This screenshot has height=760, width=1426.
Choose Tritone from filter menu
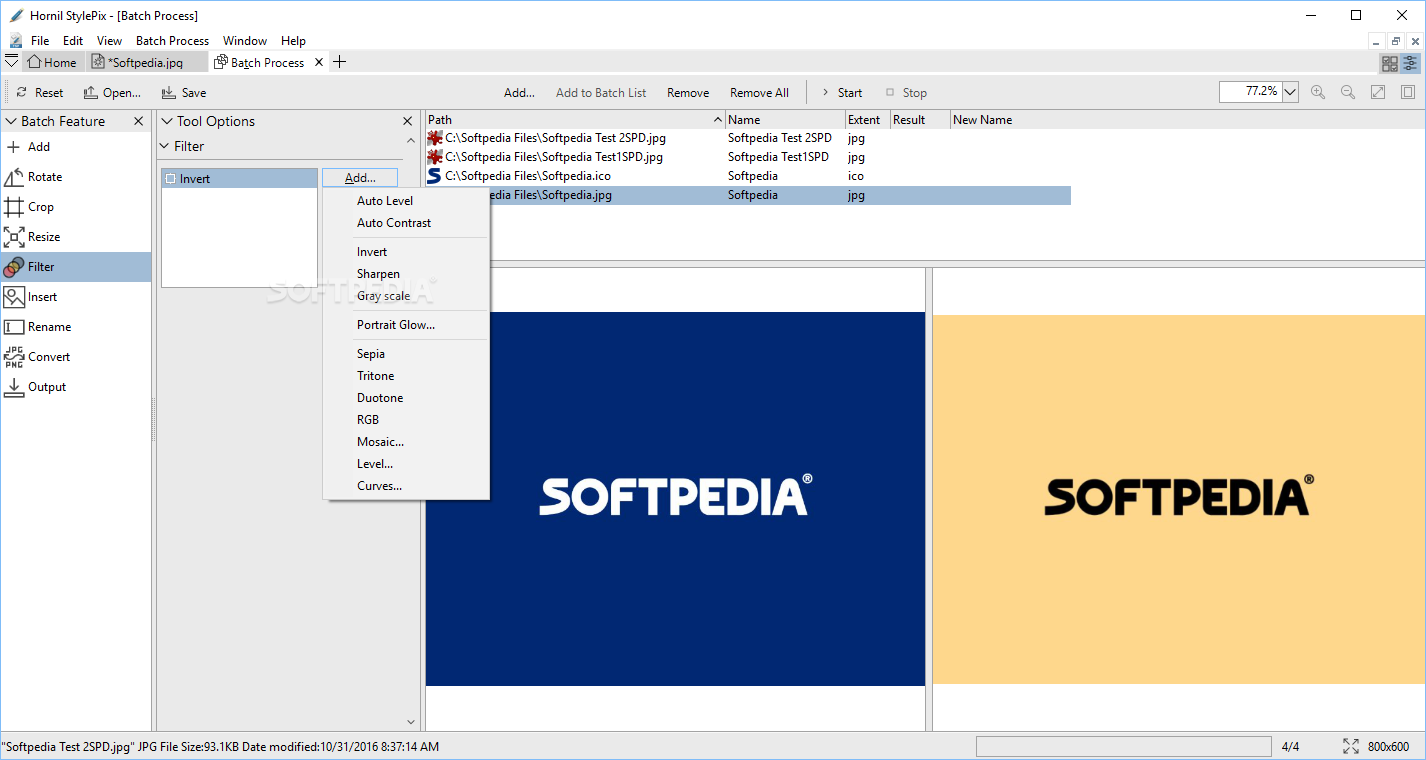tap(406, 376)
